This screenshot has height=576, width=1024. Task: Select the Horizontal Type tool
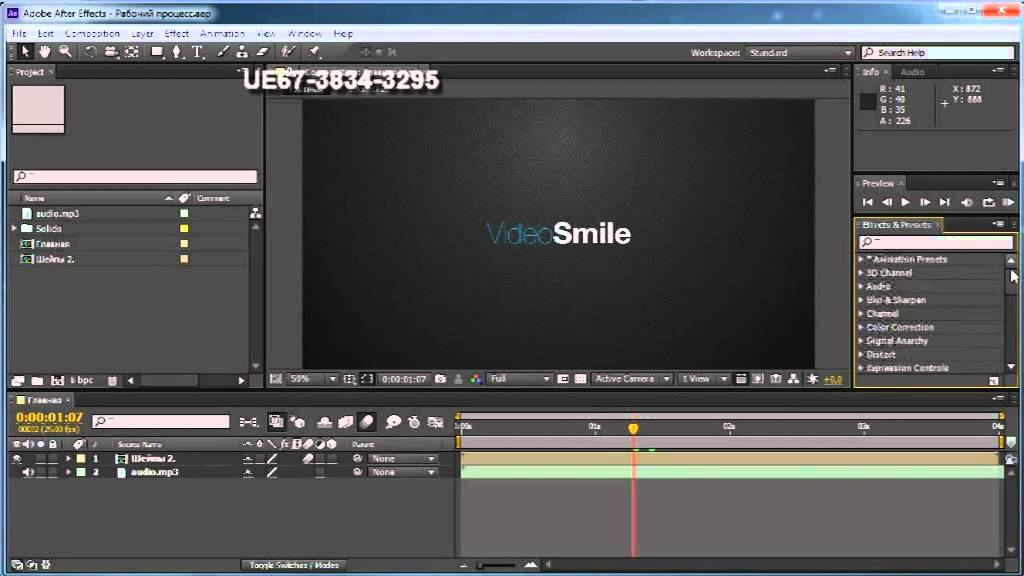197,52
